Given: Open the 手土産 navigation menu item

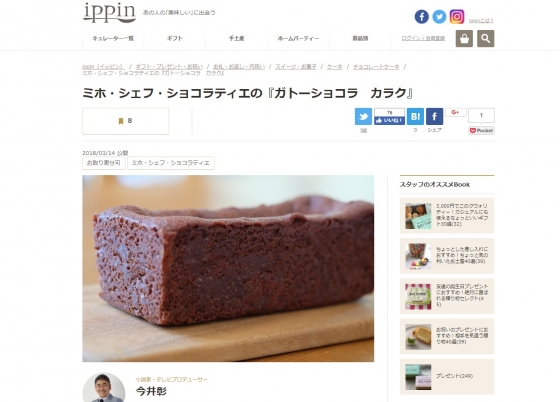Looking at the screenshot, I should [x=236, y=38].
